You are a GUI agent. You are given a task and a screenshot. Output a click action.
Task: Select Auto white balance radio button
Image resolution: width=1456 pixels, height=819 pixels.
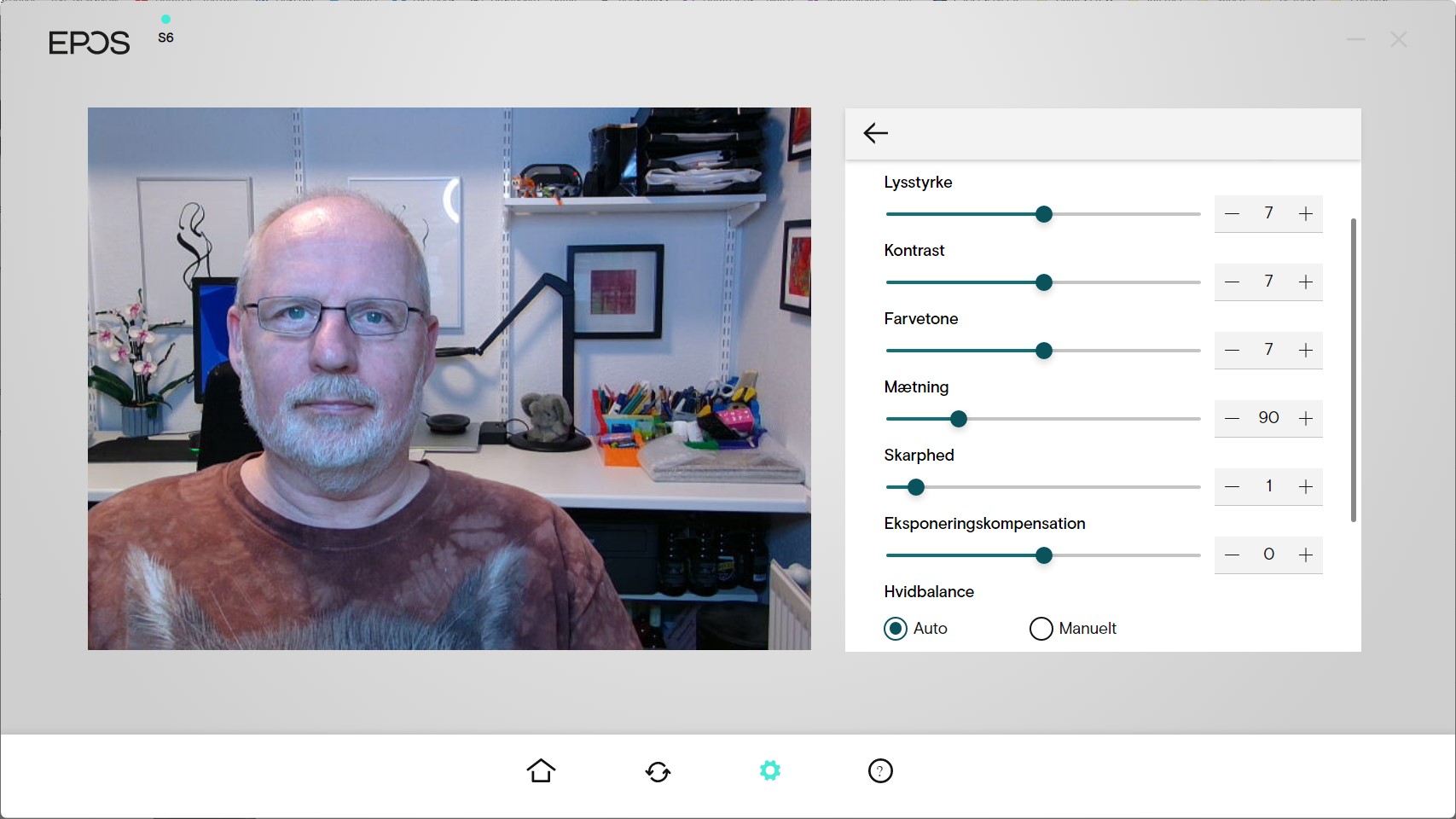coord(896,629)
